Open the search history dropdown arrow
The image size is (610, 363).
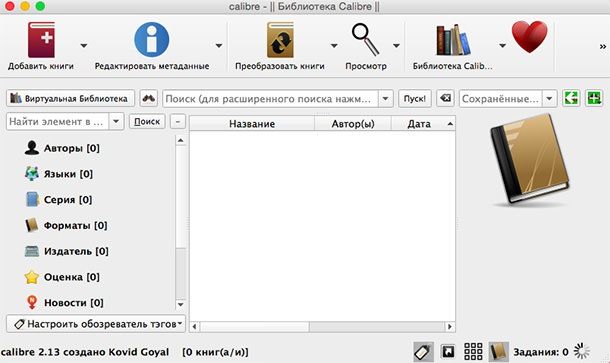click(386, 98)
